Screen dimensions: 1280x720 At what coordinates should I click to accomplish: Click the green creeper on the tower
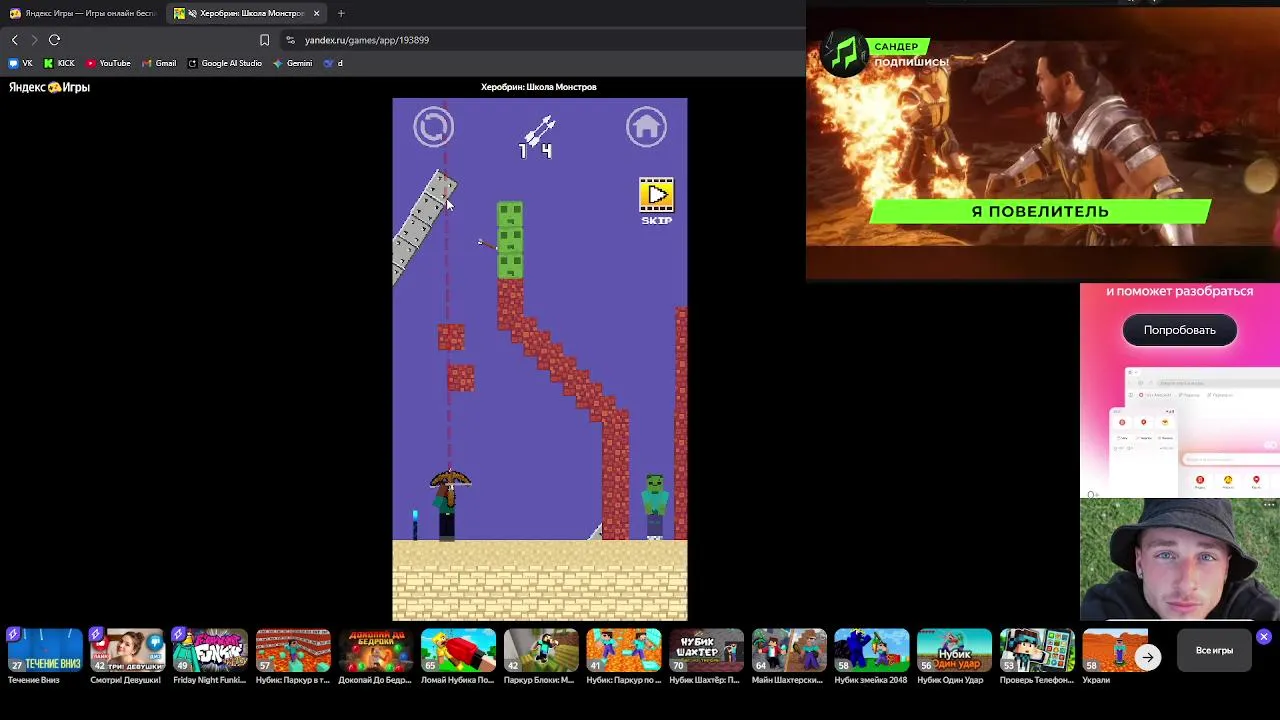pyautogui.click(x=510, y=240)
